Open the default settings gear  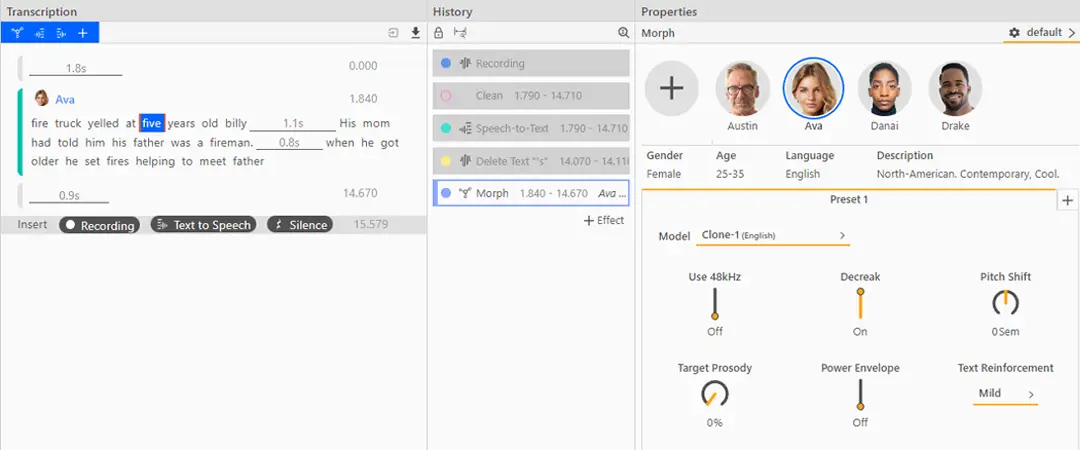(x=1014, y=33)
